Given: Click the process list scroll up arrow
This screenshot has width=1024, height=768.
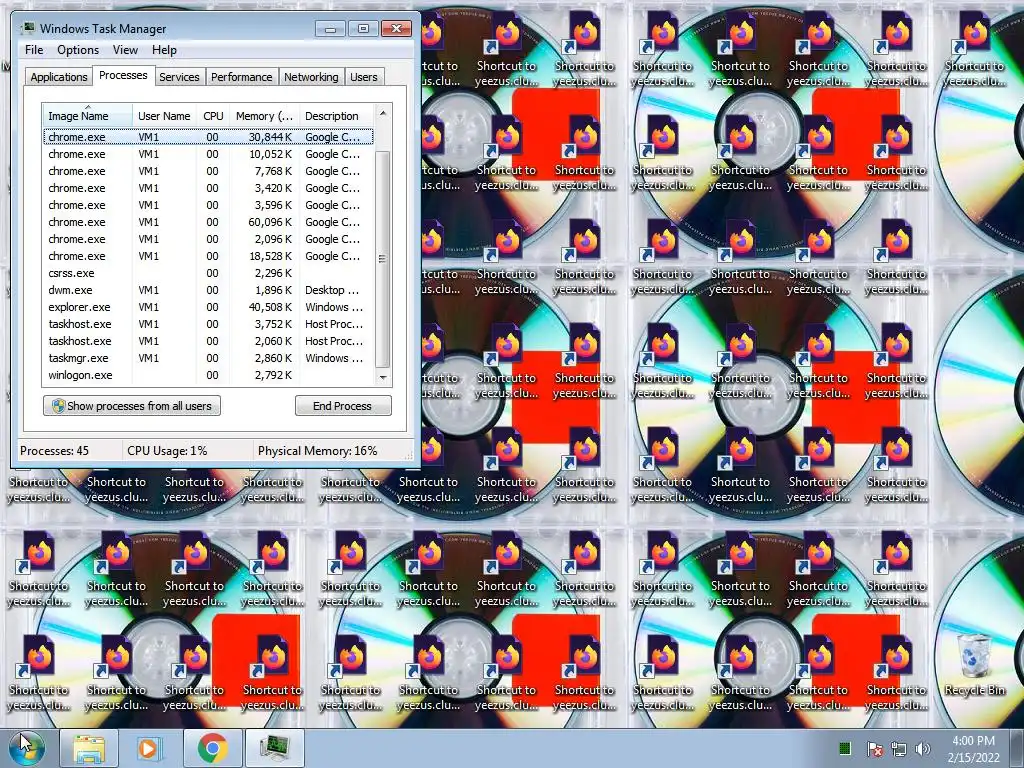Looking at the screenshot, I should coord(383,112).
